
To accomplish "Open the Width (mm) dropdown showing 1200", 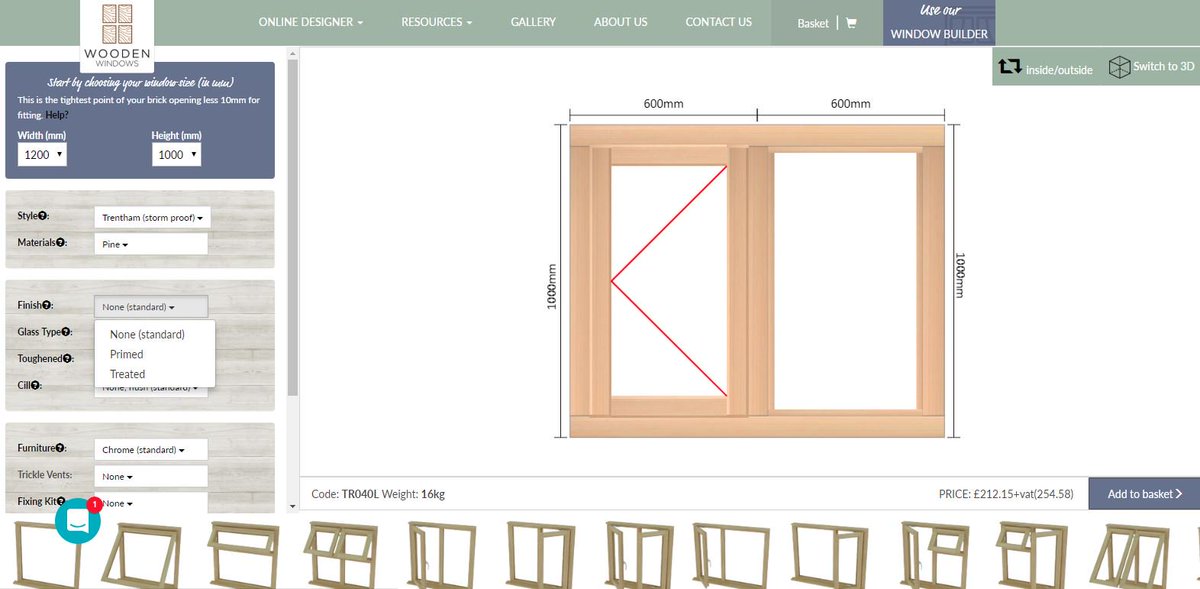I will point(43,155).
